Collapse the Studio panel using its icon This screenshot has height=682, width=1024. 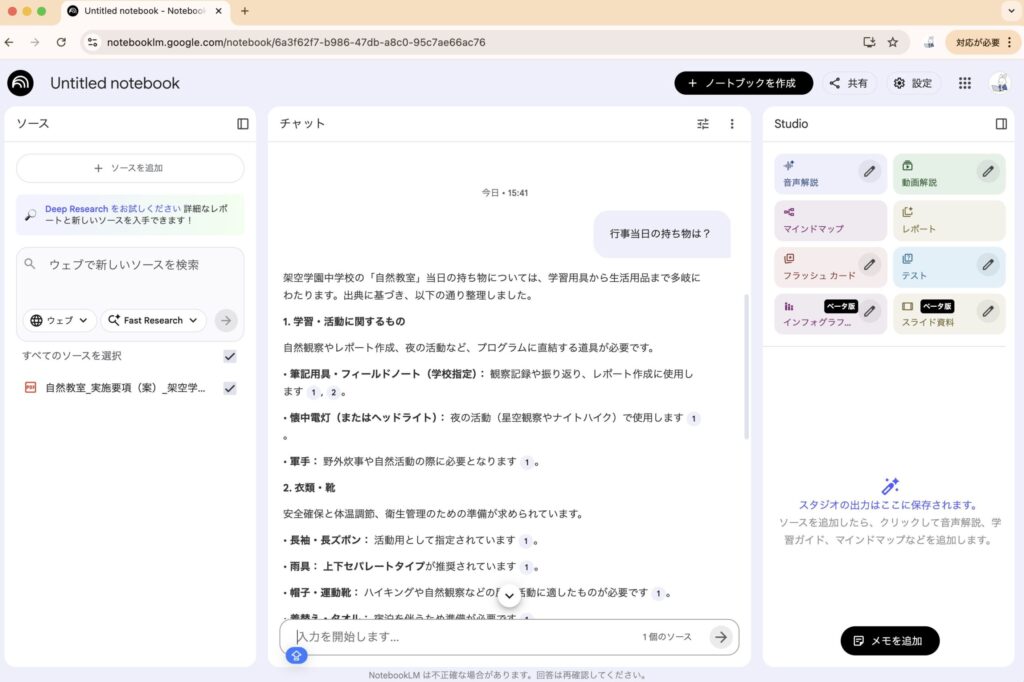point(1001,124)
